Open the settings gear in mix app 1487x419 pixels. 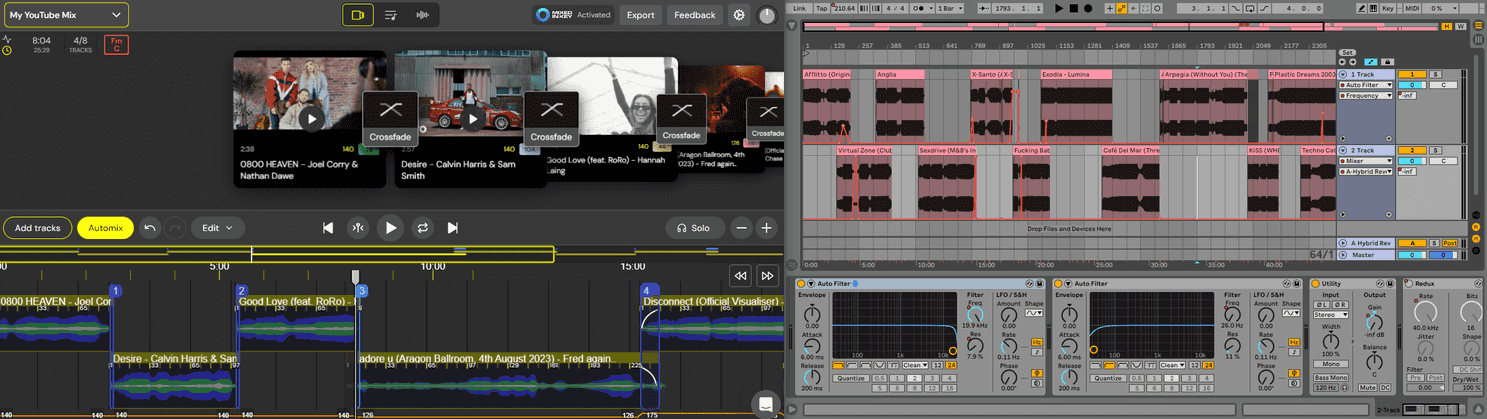[x=739, y=15]
